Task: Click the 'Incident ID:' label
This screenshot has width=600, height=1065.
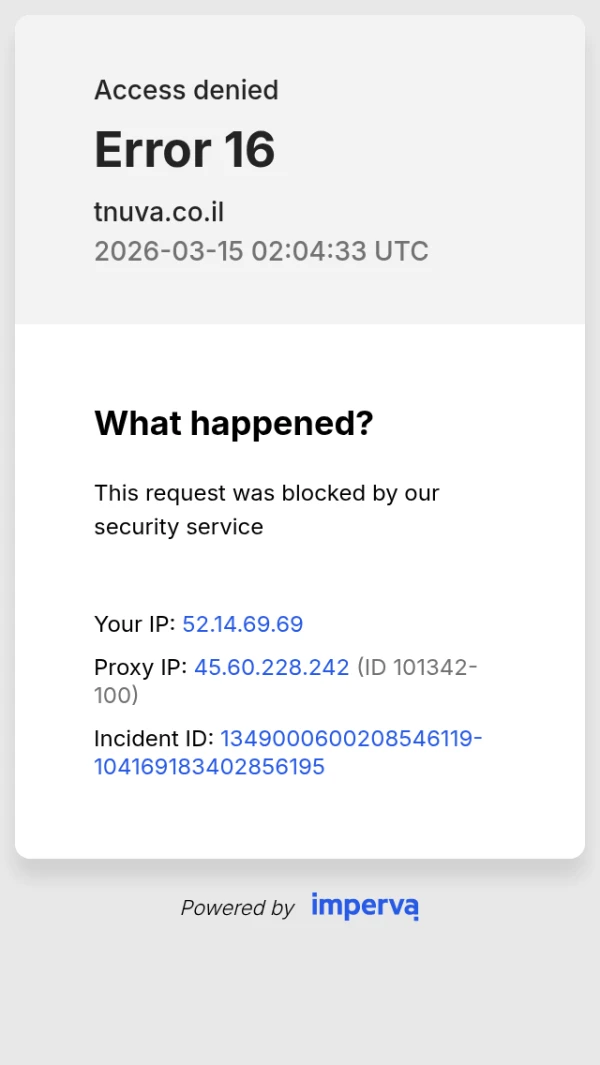Action: click(x=154, y=738)
